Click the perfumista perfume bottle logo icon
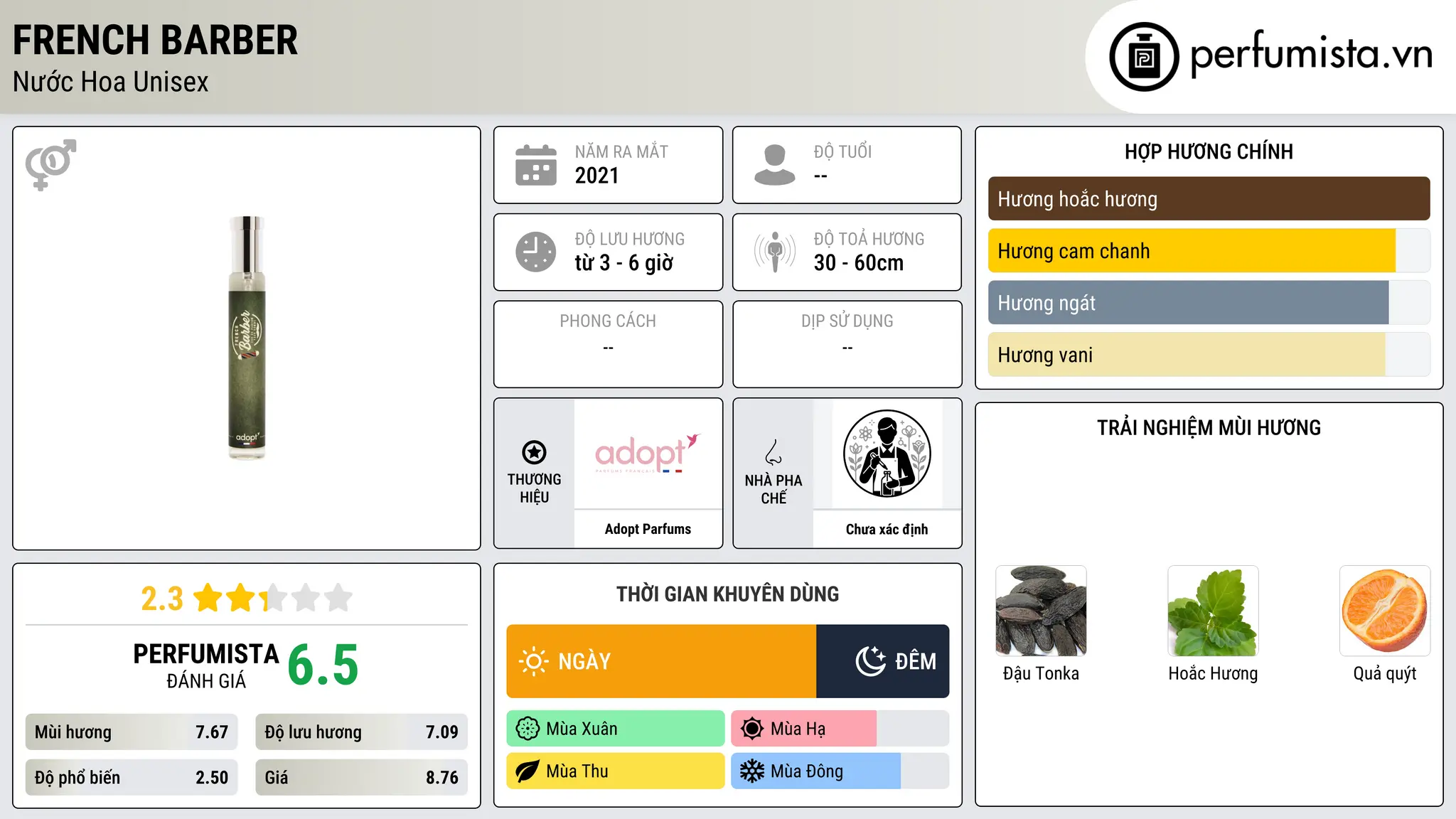 tap(1144, 57)
